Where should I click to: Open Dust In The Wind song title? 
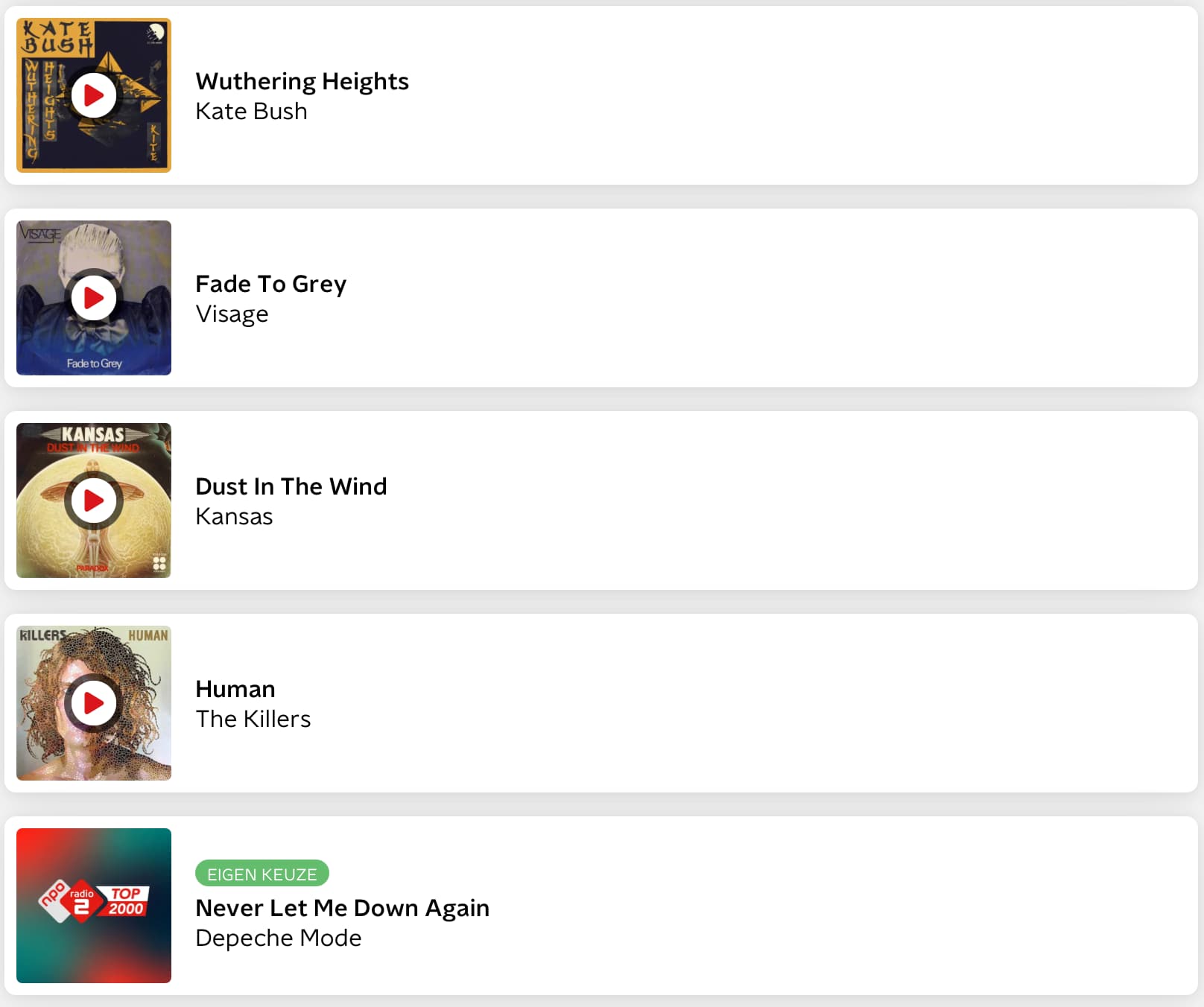point(291,486)
